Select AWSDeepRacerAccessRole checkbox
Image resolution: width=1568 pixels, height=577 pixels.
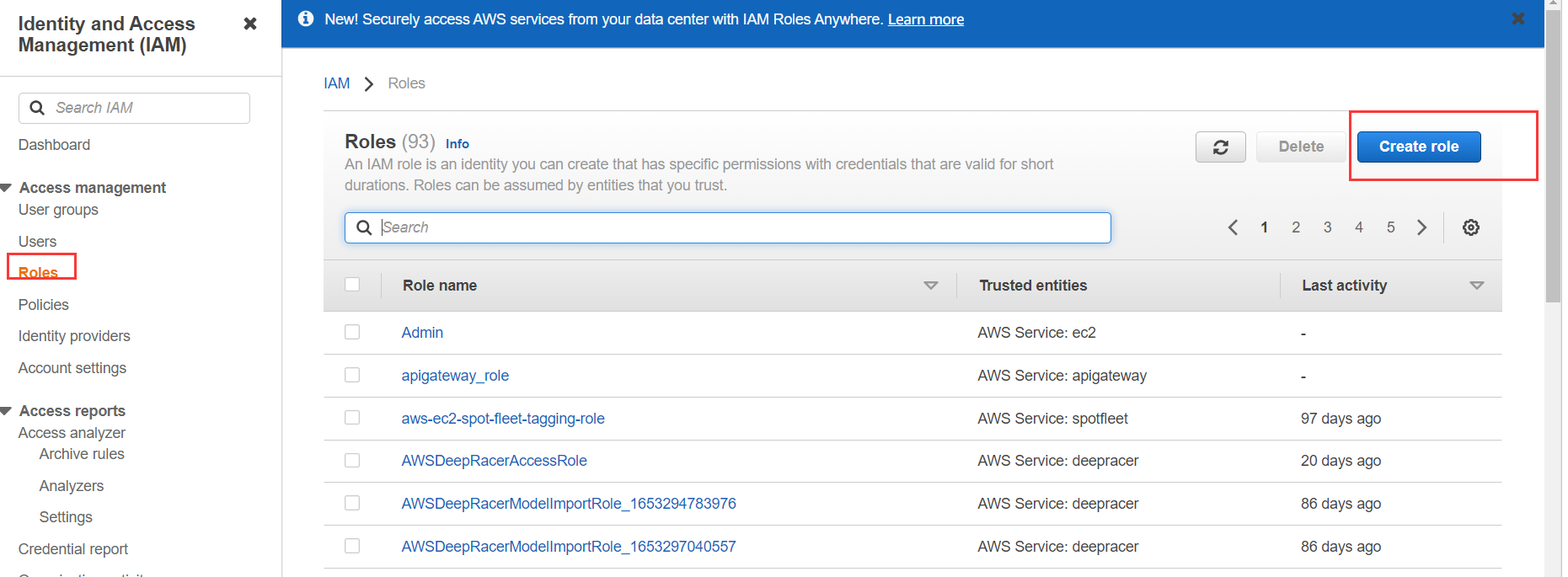tap(352, 460)
